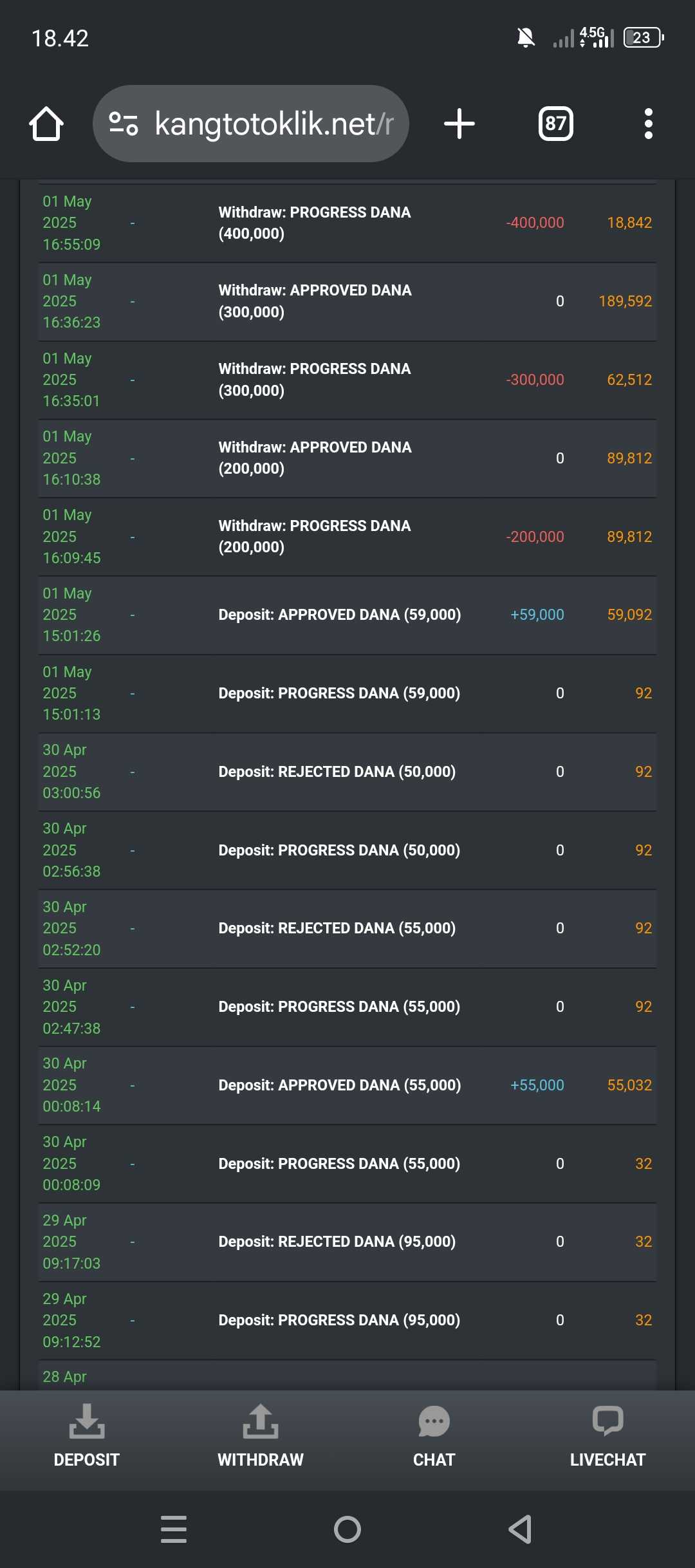Tap the +55,000 amount entry
Image resolution: width=695 pixels, height=1568 pixels.
pyautogui.click(x=537, y=1085)
